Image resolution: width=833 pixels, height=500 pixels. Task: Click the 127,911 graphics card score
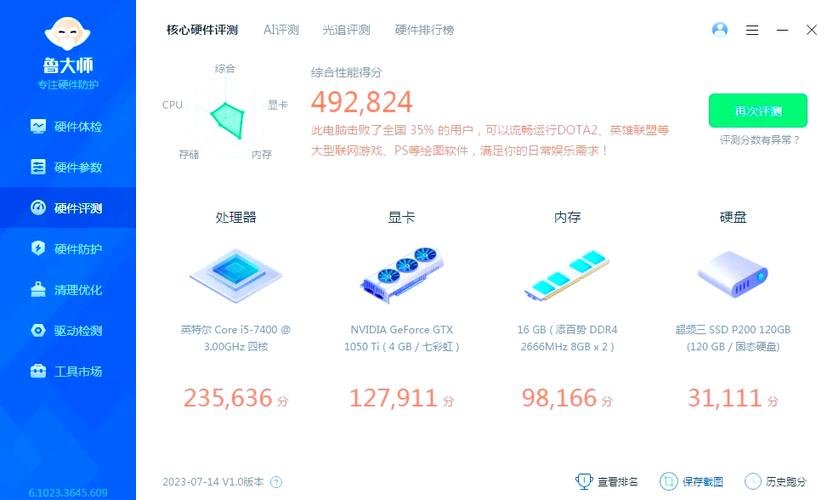pyautogui.click(x=402, y=398)
